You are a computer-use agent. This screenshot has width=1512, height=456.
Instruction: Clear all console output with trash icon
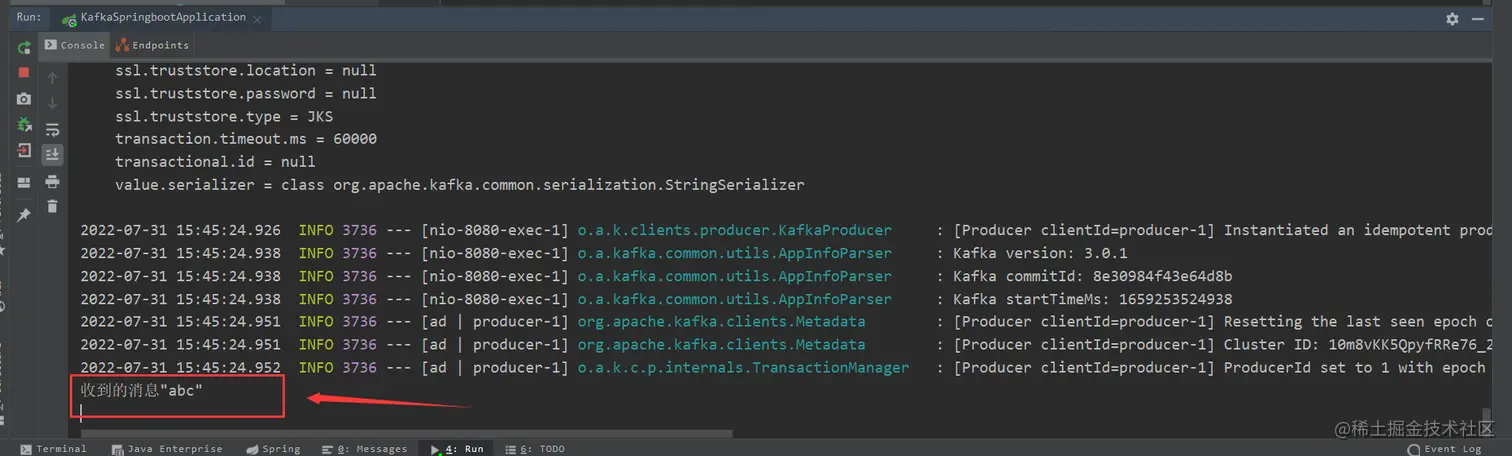pyautogui.click(x=52, y=207)
